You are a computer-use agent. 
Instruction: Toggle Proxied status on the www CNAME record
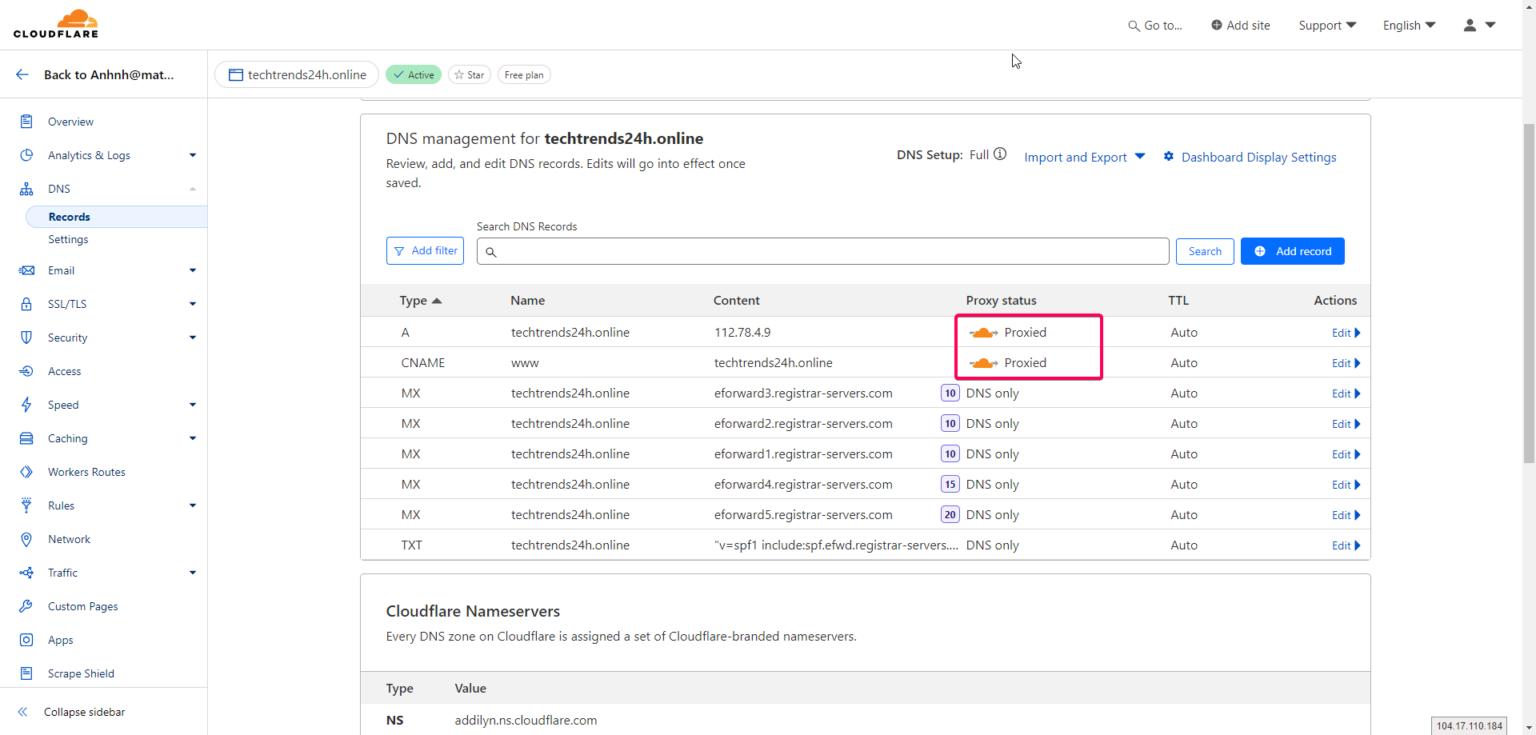click(984, 362)
